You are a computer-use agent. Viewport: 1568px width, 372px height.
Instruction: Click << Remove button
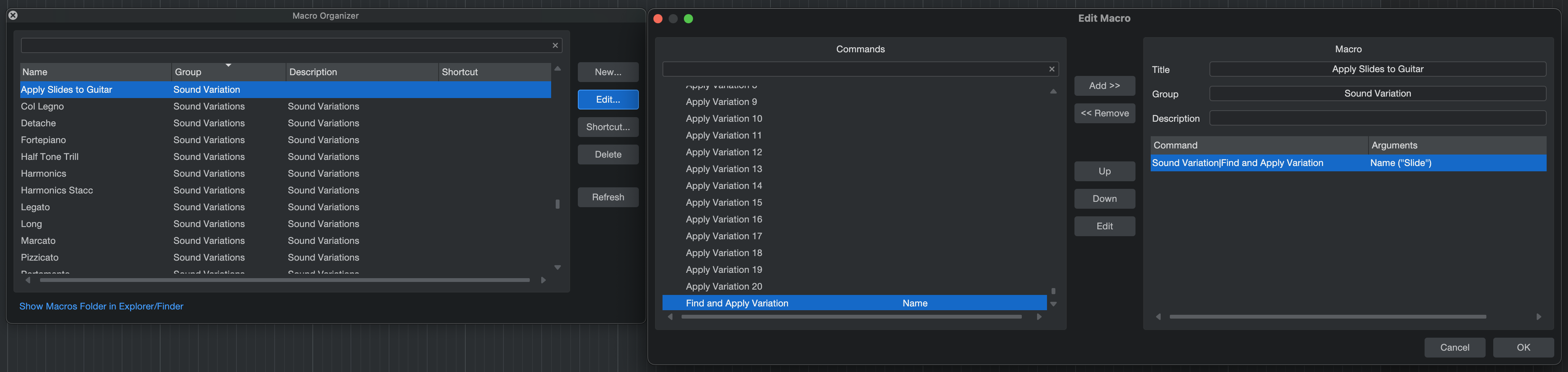click(1104, 113)
